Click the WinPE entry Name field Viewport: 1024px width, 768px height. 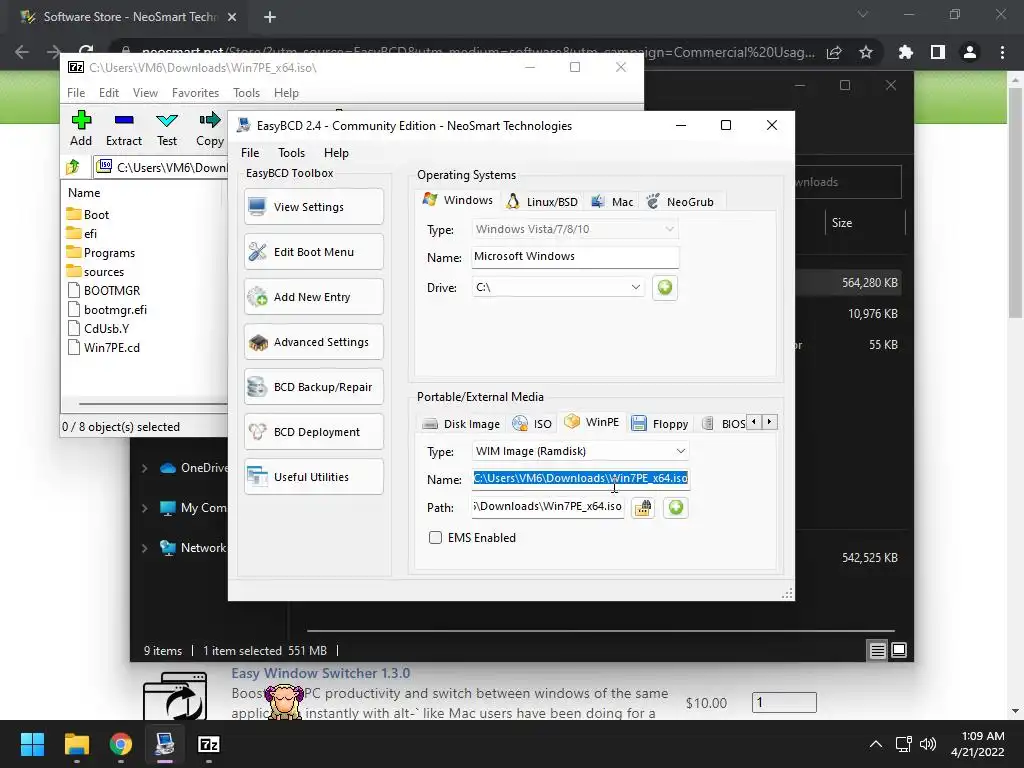point(581,479)
